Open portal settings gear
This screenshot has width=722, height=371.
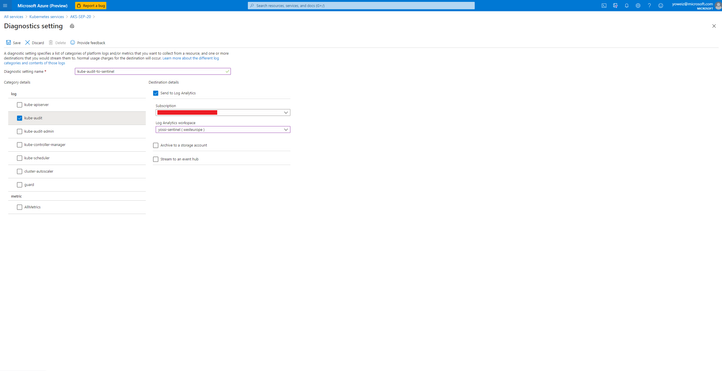(x=638, y=6)
